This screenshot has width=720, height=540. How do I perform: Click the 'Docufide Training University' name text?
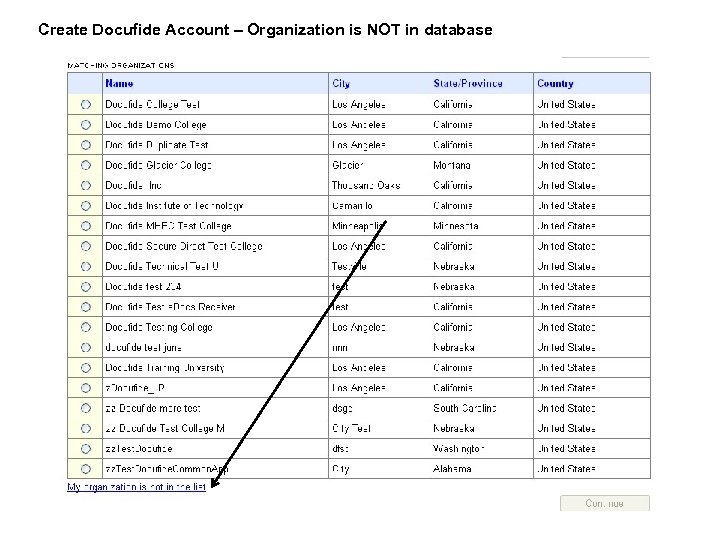point(164,368)
